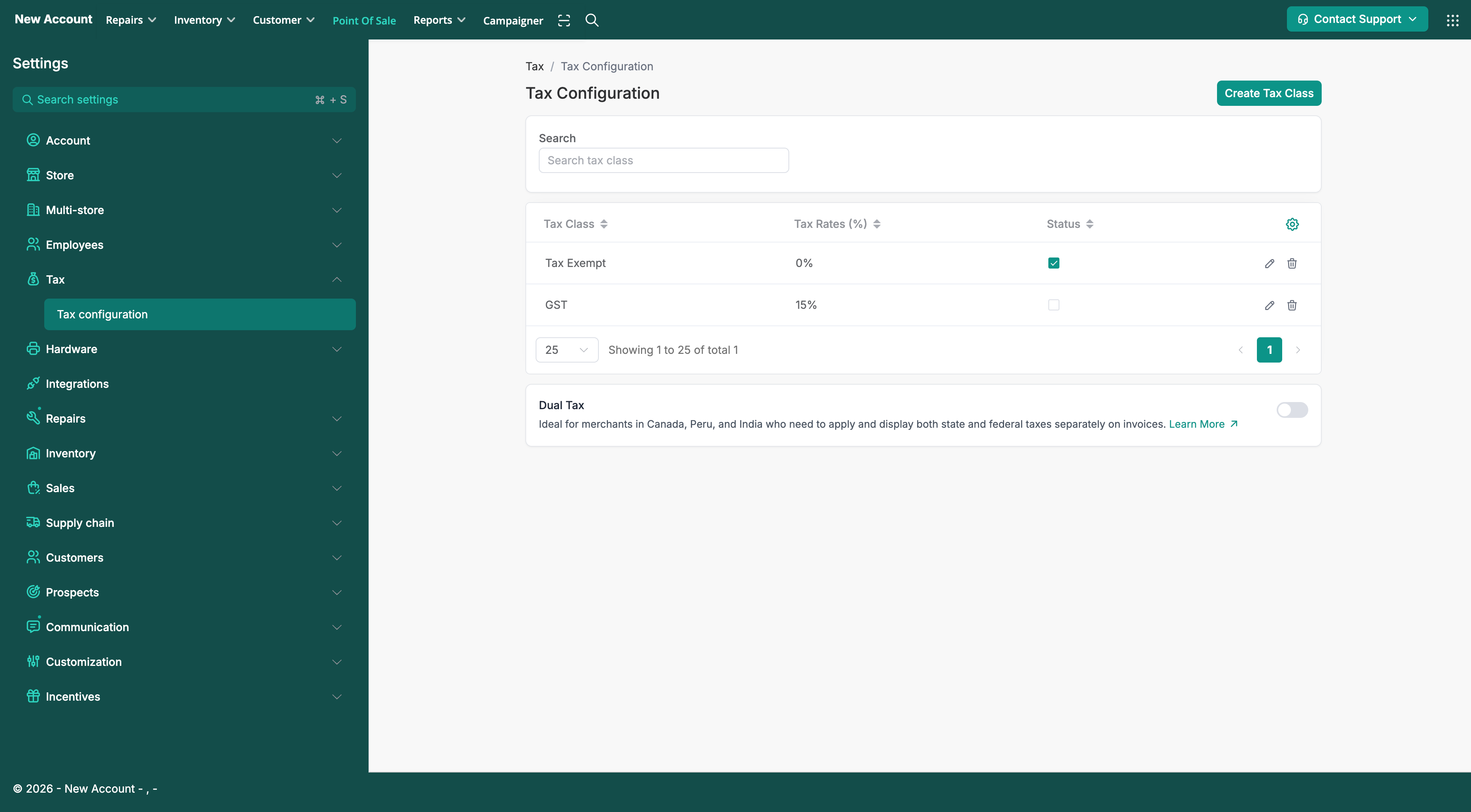Viewport: 1471px width, 812px height.
Task: Click the Search tax class input field
Action: [663, 160]
